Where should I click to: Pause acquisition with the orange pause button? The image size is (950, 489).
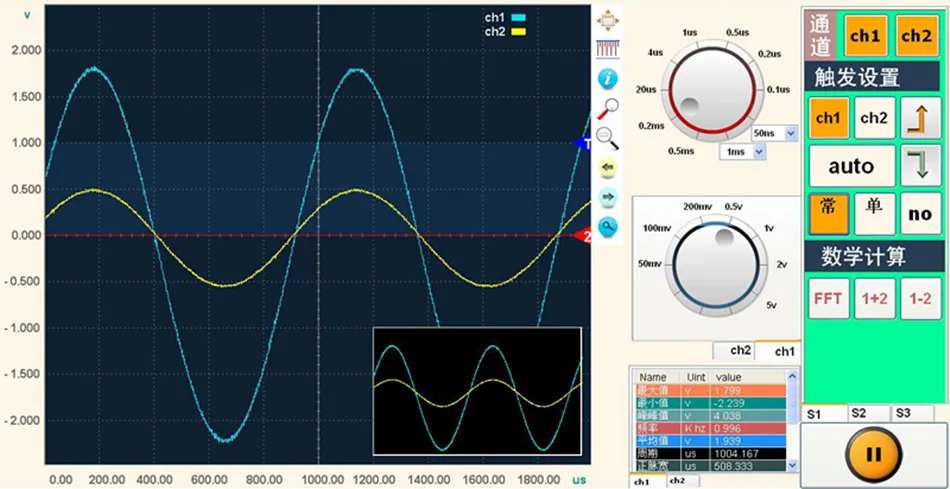874,454
